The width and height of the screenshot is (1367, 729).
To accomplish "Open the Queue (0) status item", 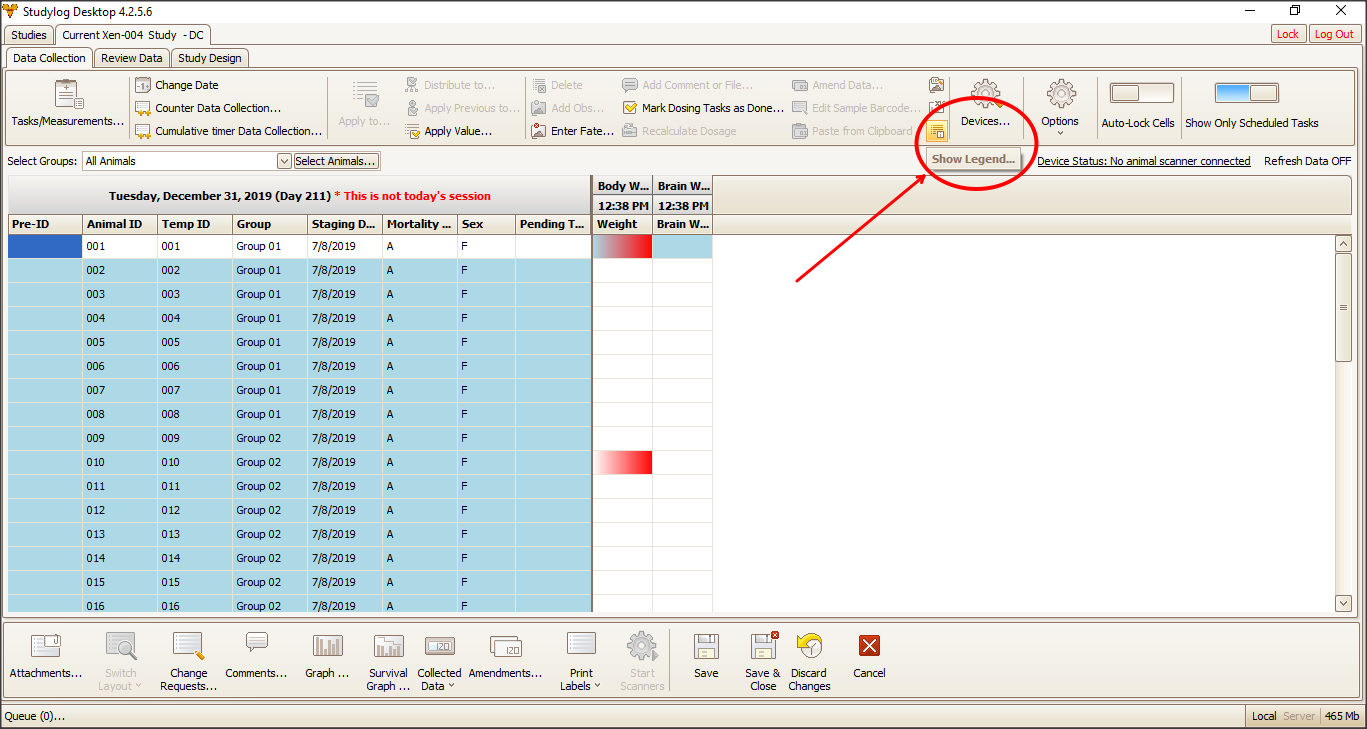I will tap(35, 716).
